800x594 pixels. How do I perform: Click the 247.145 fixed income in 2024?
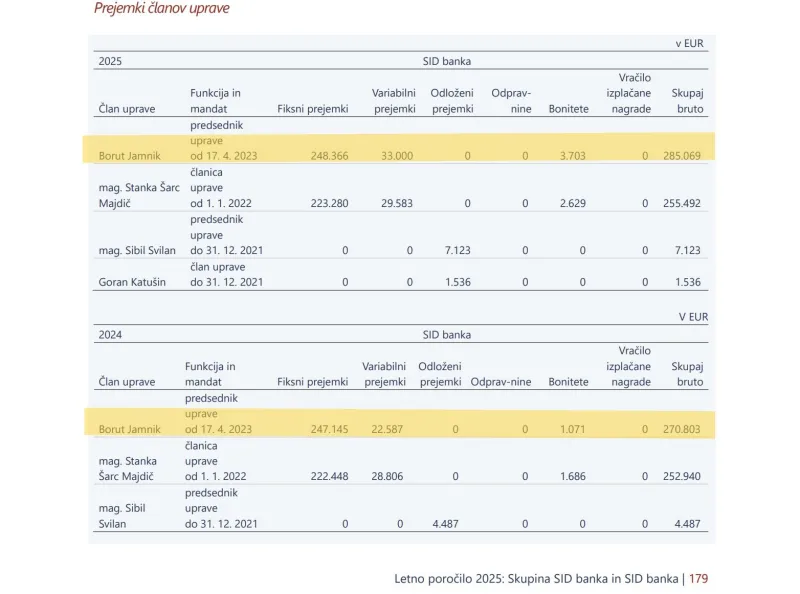tap(330, 429)
